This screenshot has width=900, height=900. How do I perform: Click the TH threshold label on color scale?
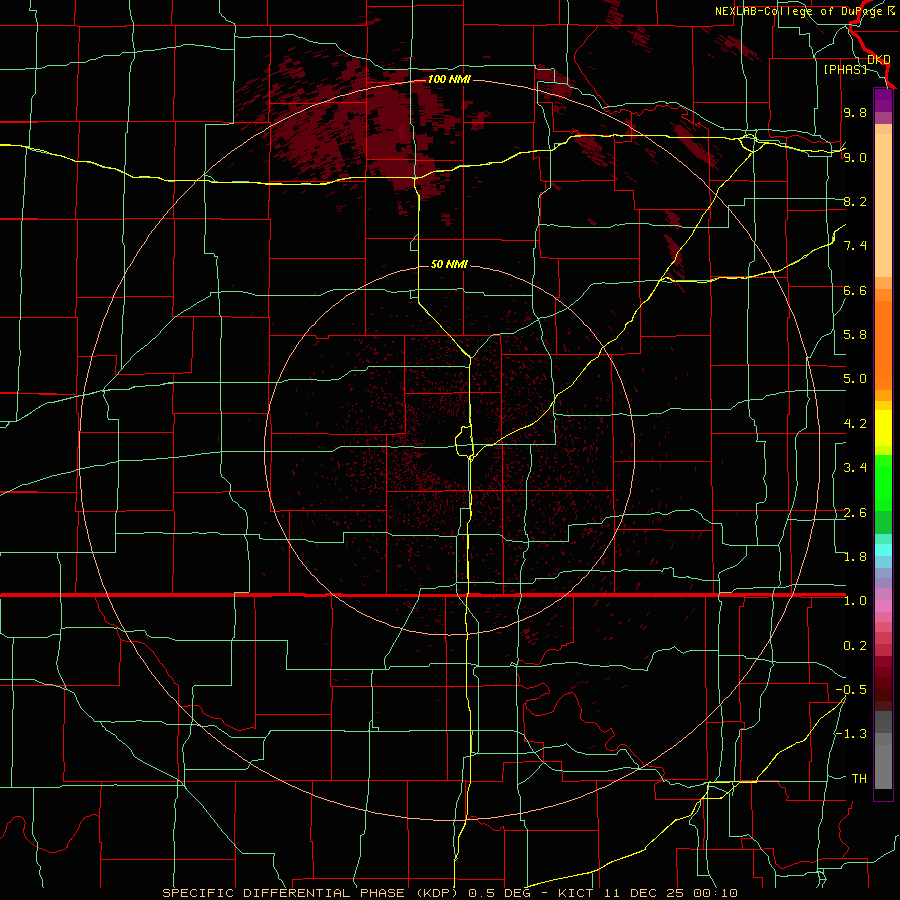[x=859, y=779]
